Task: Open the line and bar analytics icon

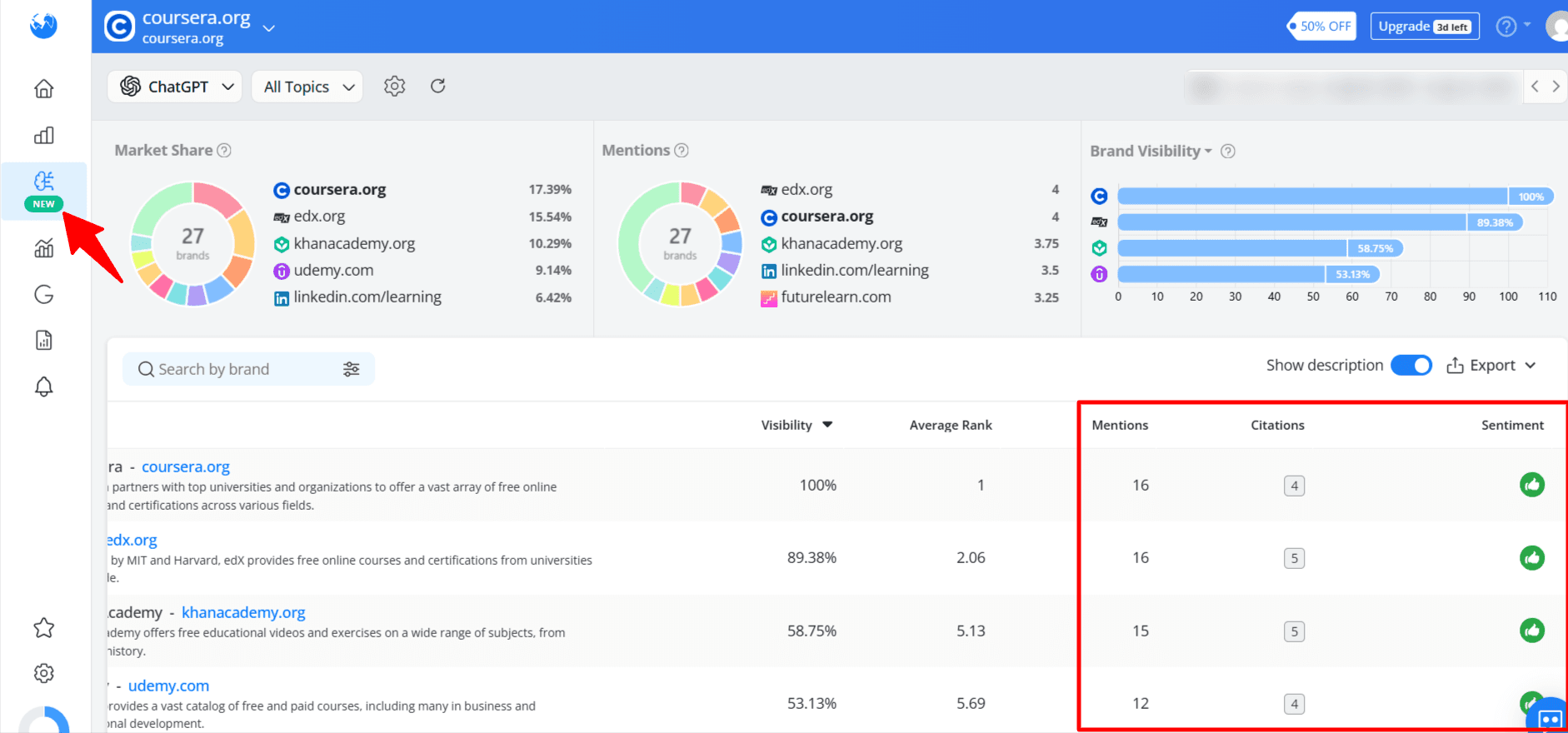Action: [44, 247]
